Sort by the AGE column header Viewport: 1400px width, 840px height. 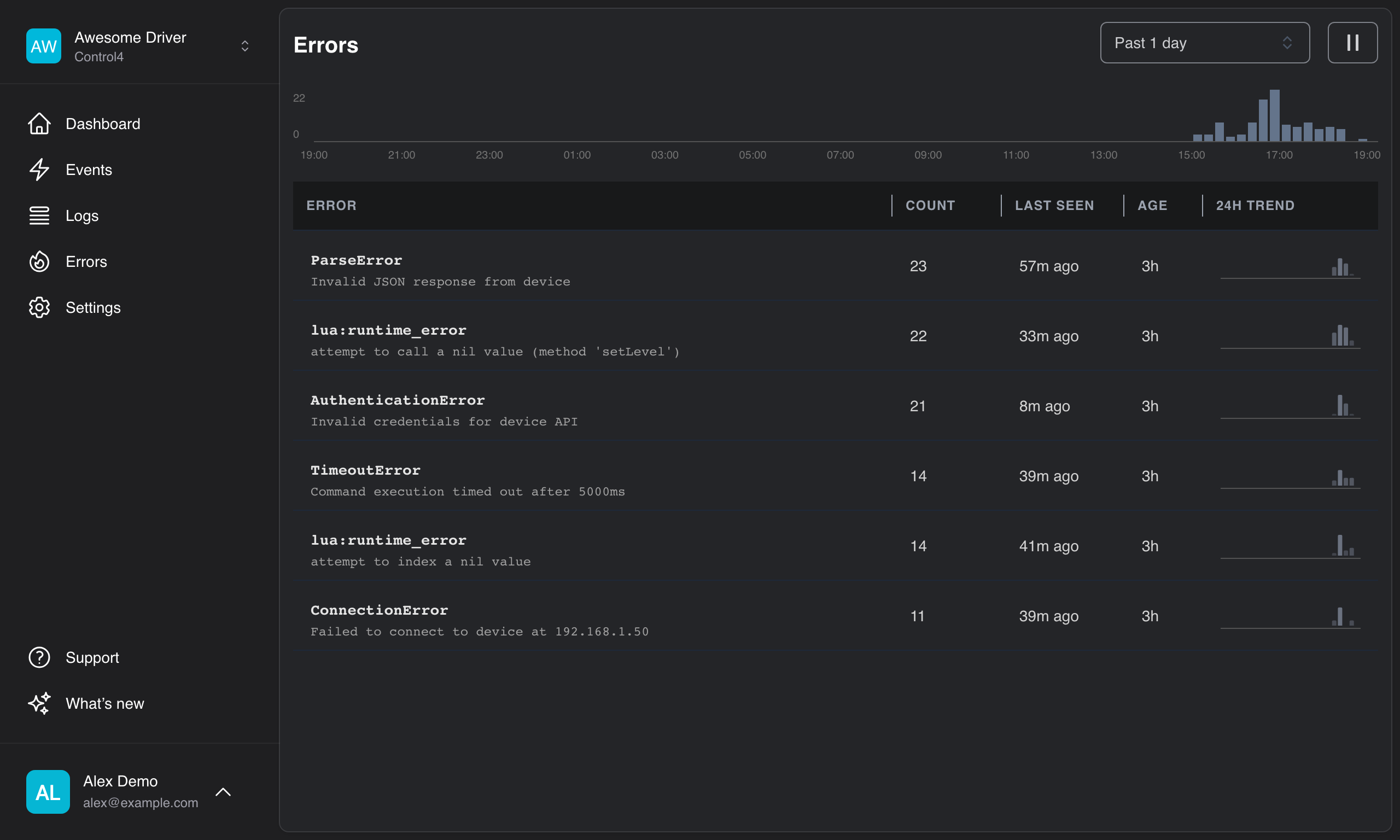(x=1152, y=205)
